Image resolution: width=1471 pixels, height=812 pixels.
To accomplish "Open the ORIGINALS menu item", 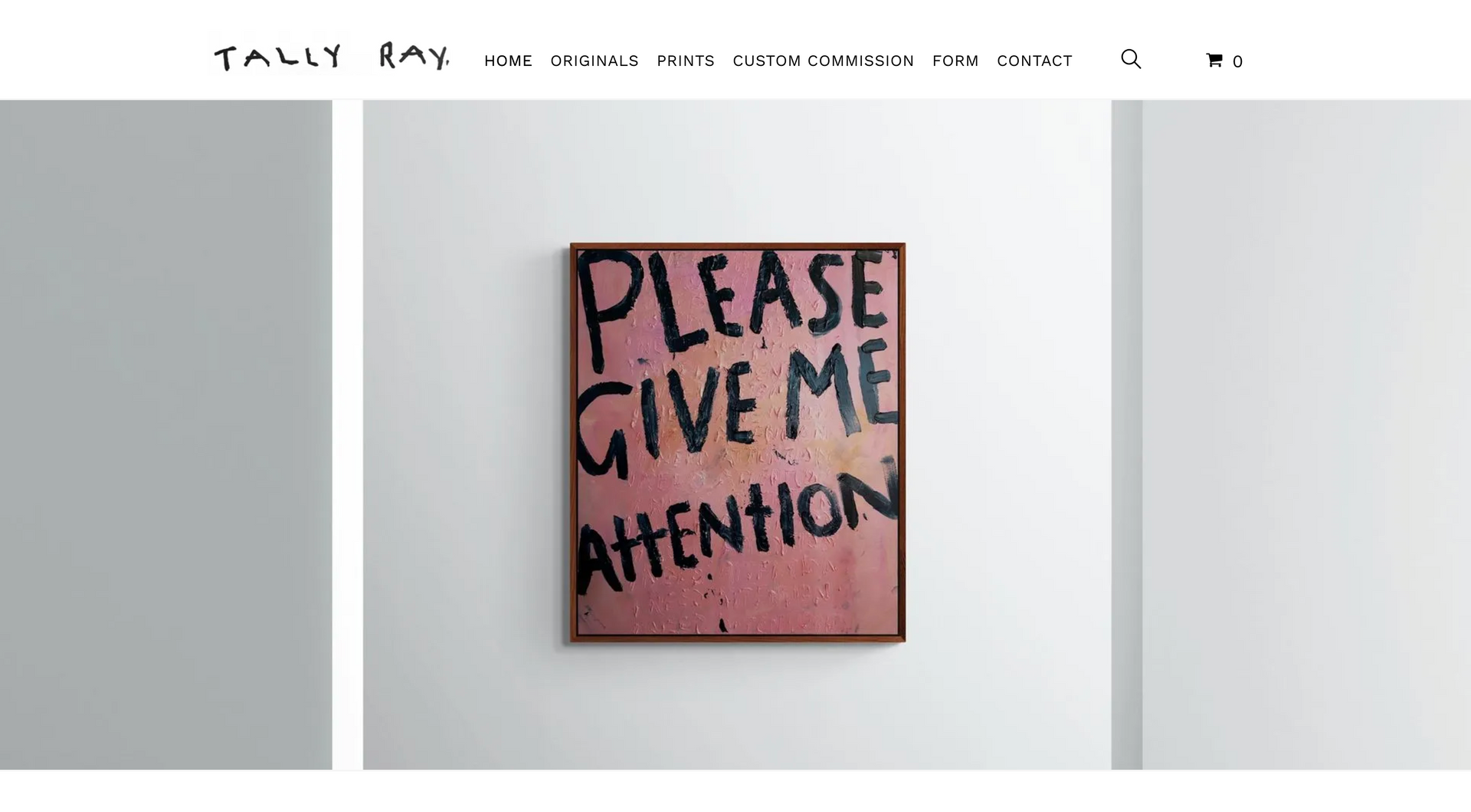I will [x=595, y=61].
